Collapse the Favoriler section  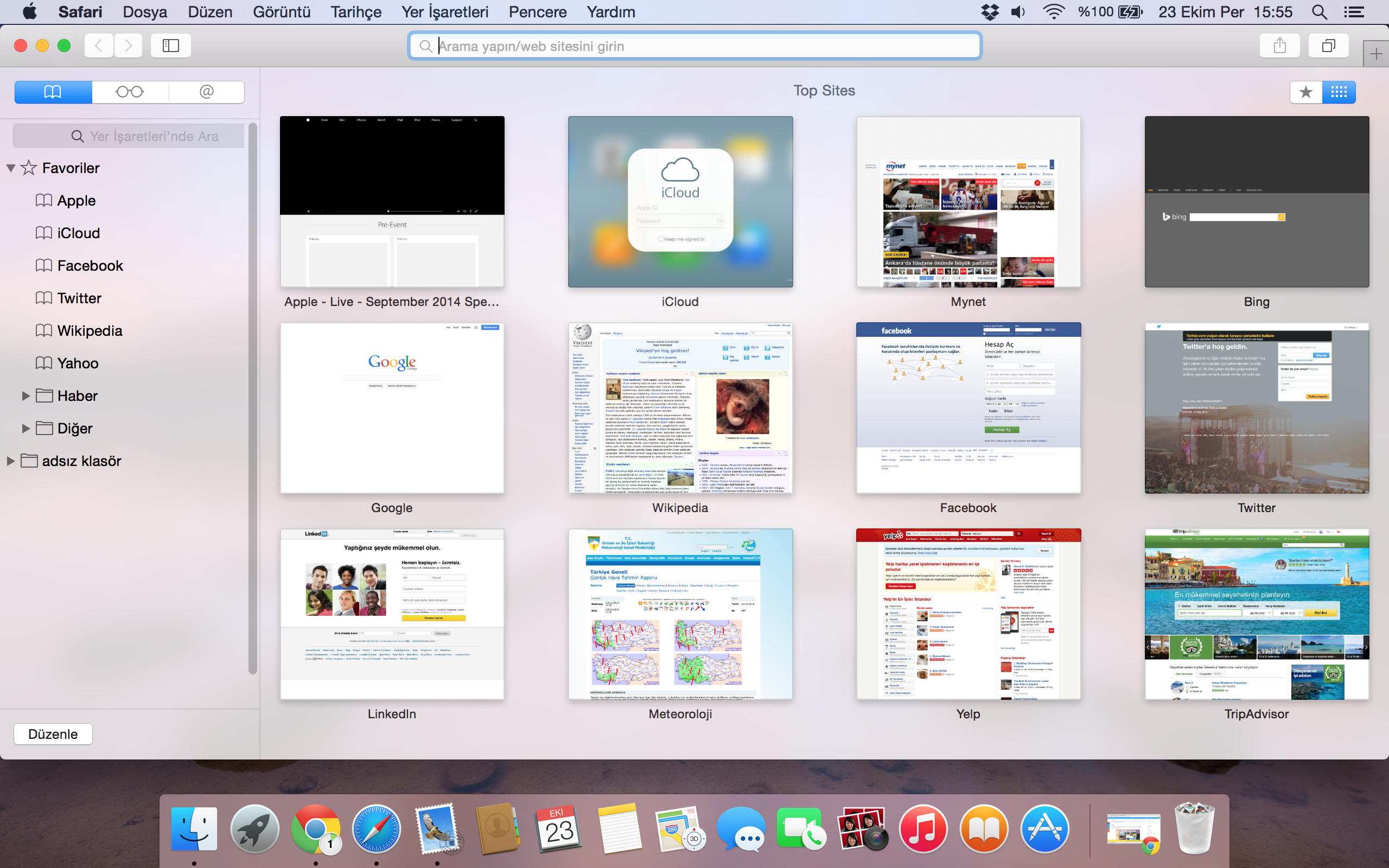pos(11,168)
